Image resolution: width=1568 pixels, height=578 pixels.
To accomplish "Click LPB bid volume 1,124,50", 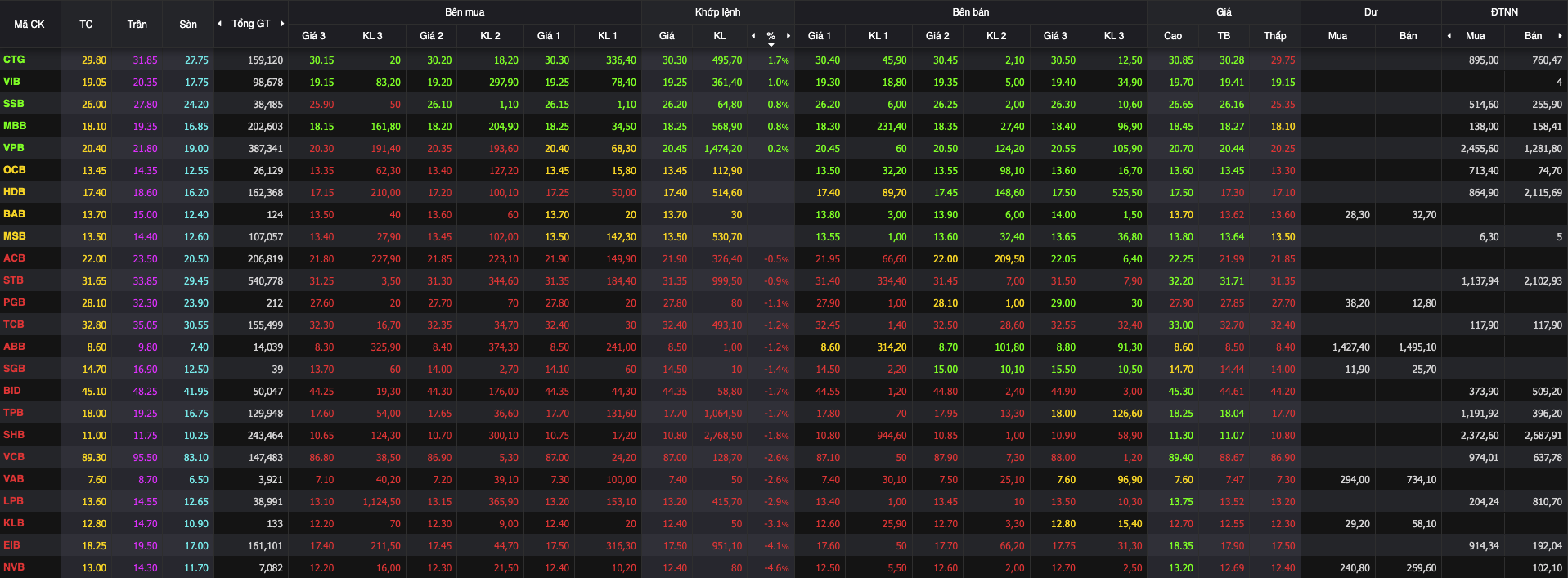I will (381, 502).
